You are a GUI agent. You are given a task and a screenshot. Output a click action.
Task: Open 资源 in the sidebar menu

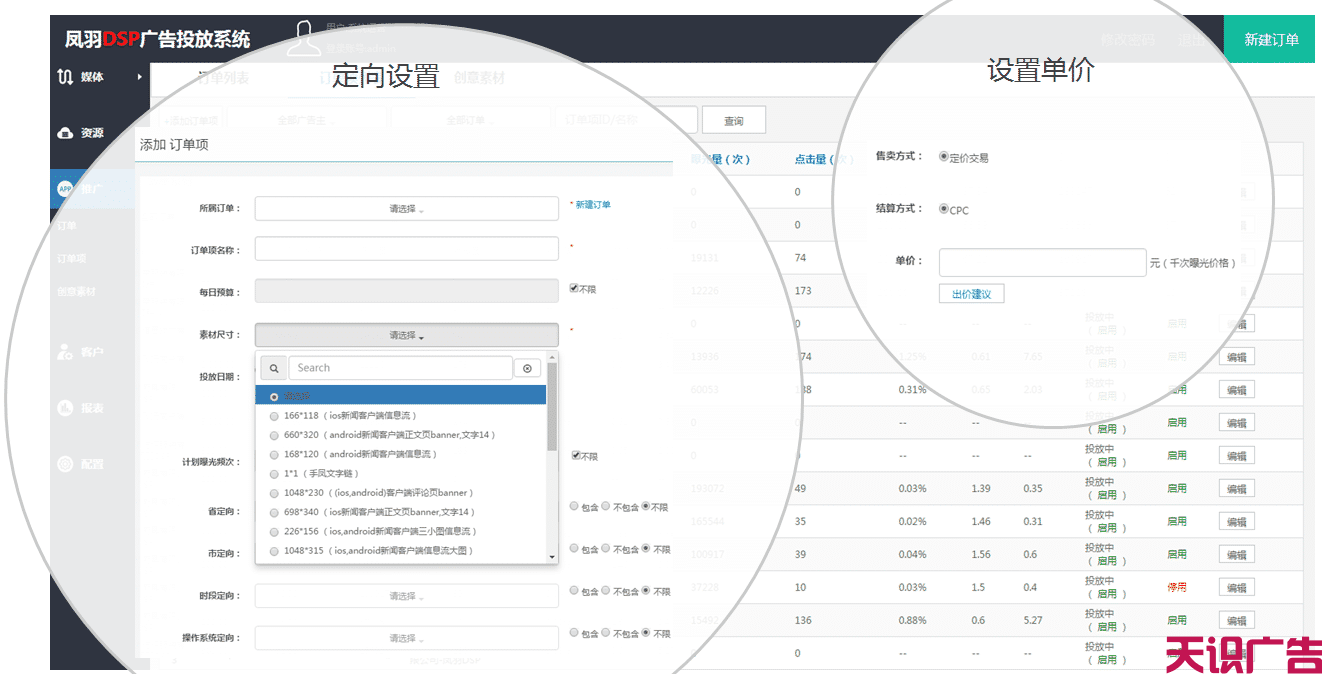point(92,133)
